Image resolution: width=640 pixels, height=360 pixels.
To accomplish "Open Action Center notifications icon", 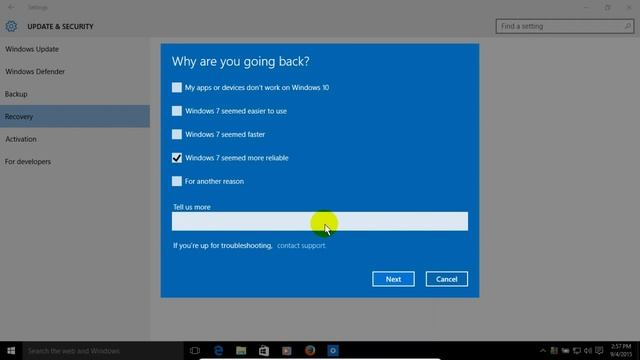I will click(599, 351).
